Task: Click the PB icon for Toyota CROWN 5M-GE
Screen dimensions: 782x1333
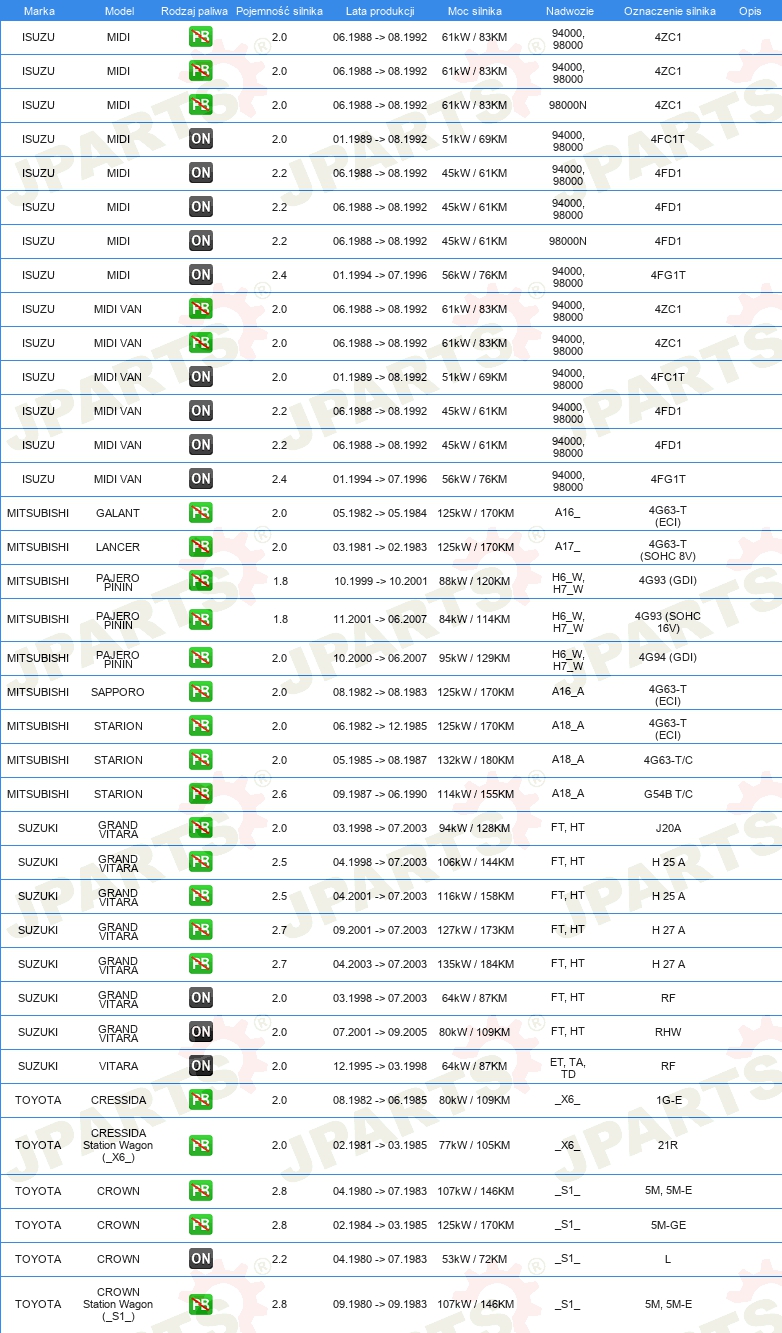Action: tap(201, 1225)
